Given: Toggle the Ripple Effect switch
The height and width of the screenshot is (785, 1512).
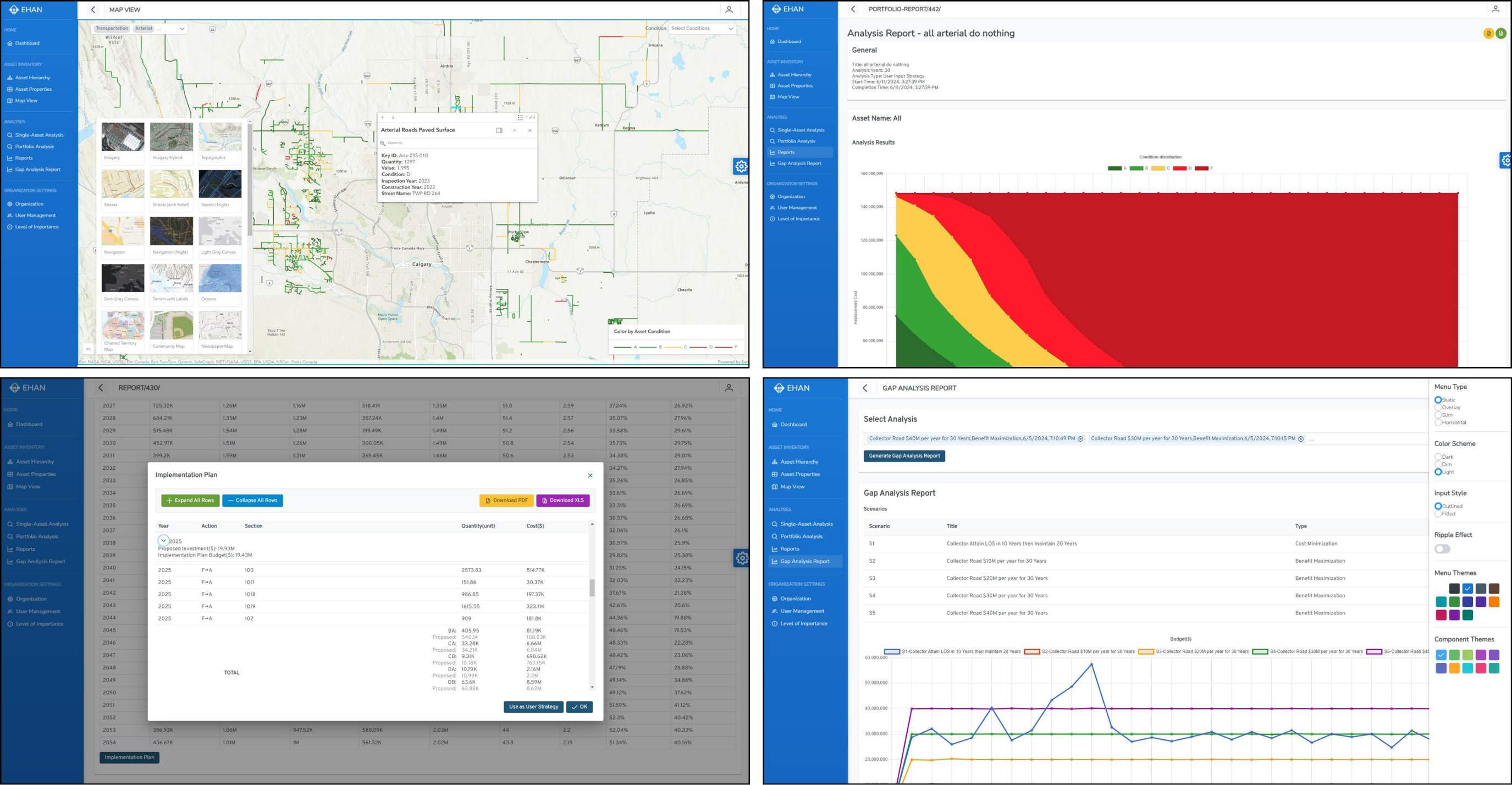Looking at the screenshot, I should point(1442,549).
